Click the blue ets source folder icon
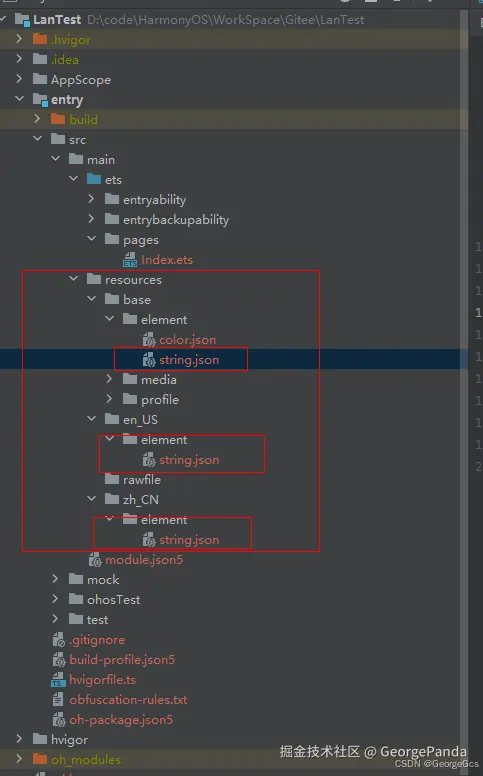The height and width of the screenshot is (776, 483). (x=94, y=179)
